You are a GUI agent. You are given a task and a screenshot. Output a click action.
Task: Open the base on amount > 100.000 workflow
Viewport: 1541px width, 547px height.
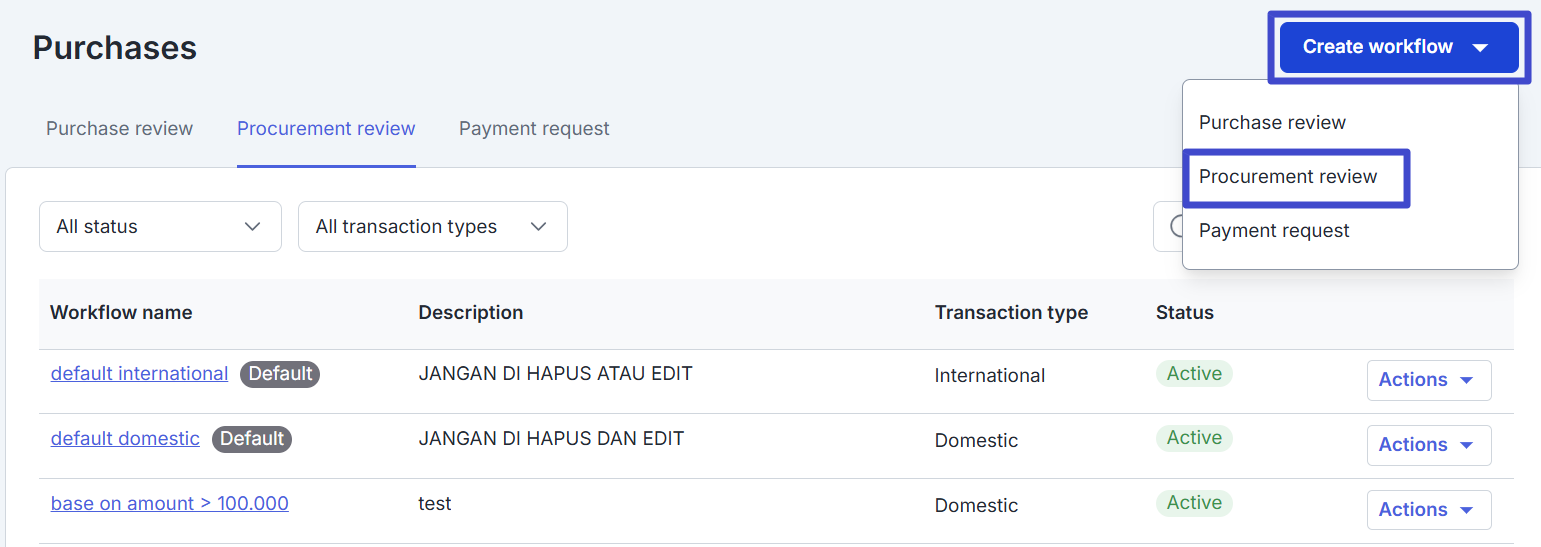(169, 504)
